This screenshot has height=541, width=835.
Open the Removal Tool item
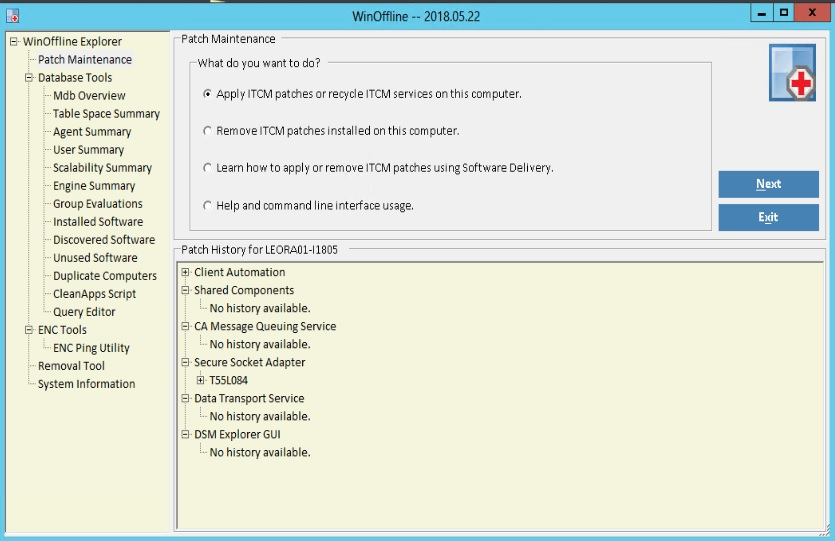(x=71, y=366)
